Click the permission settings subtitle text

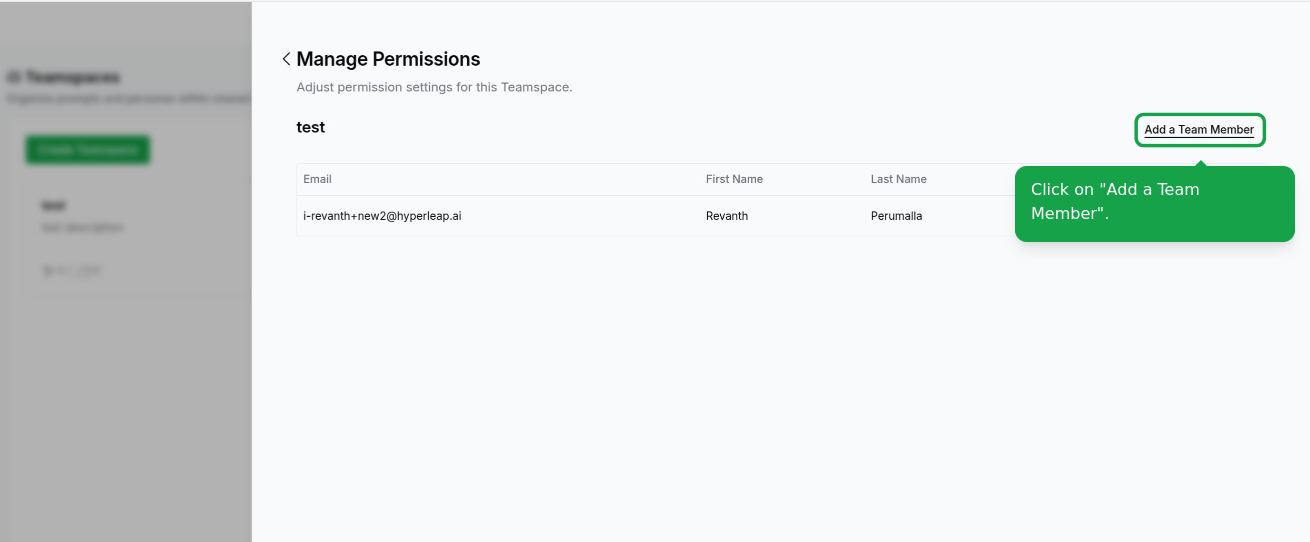click(434, 87)
